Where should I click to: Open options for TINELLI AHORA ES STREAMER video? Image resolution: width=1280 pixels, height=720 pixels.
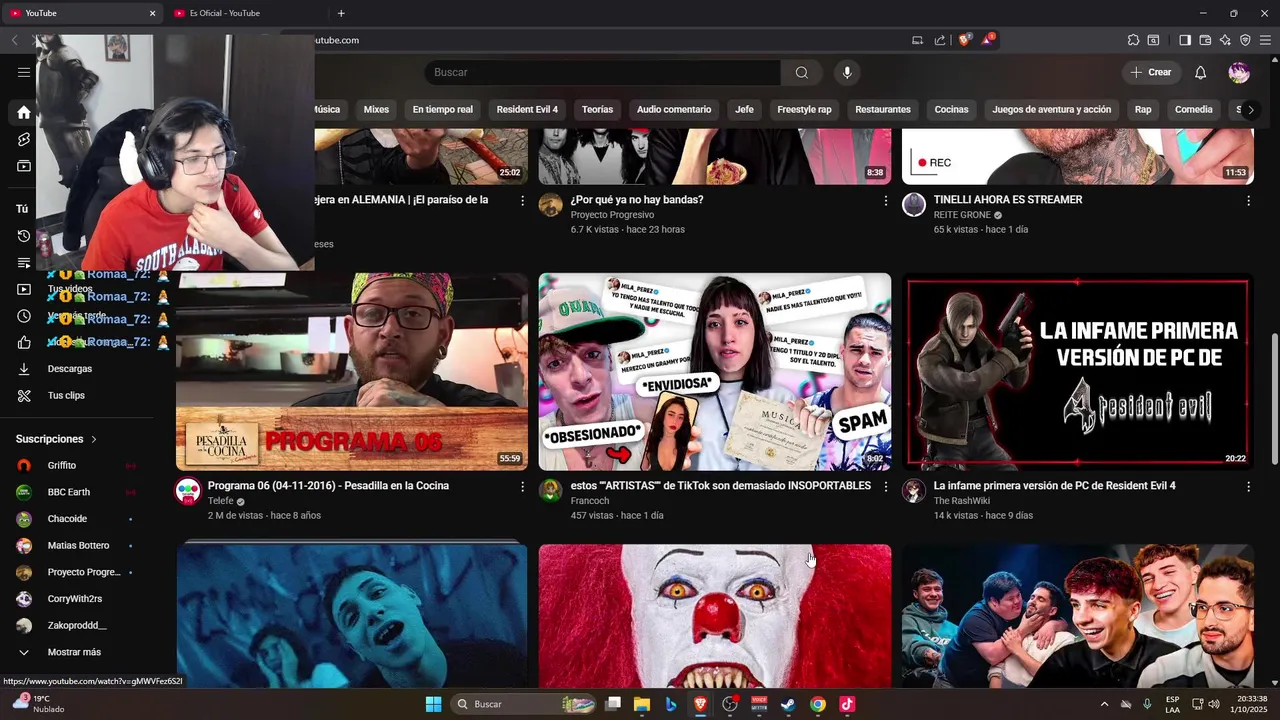point(1248,200)
